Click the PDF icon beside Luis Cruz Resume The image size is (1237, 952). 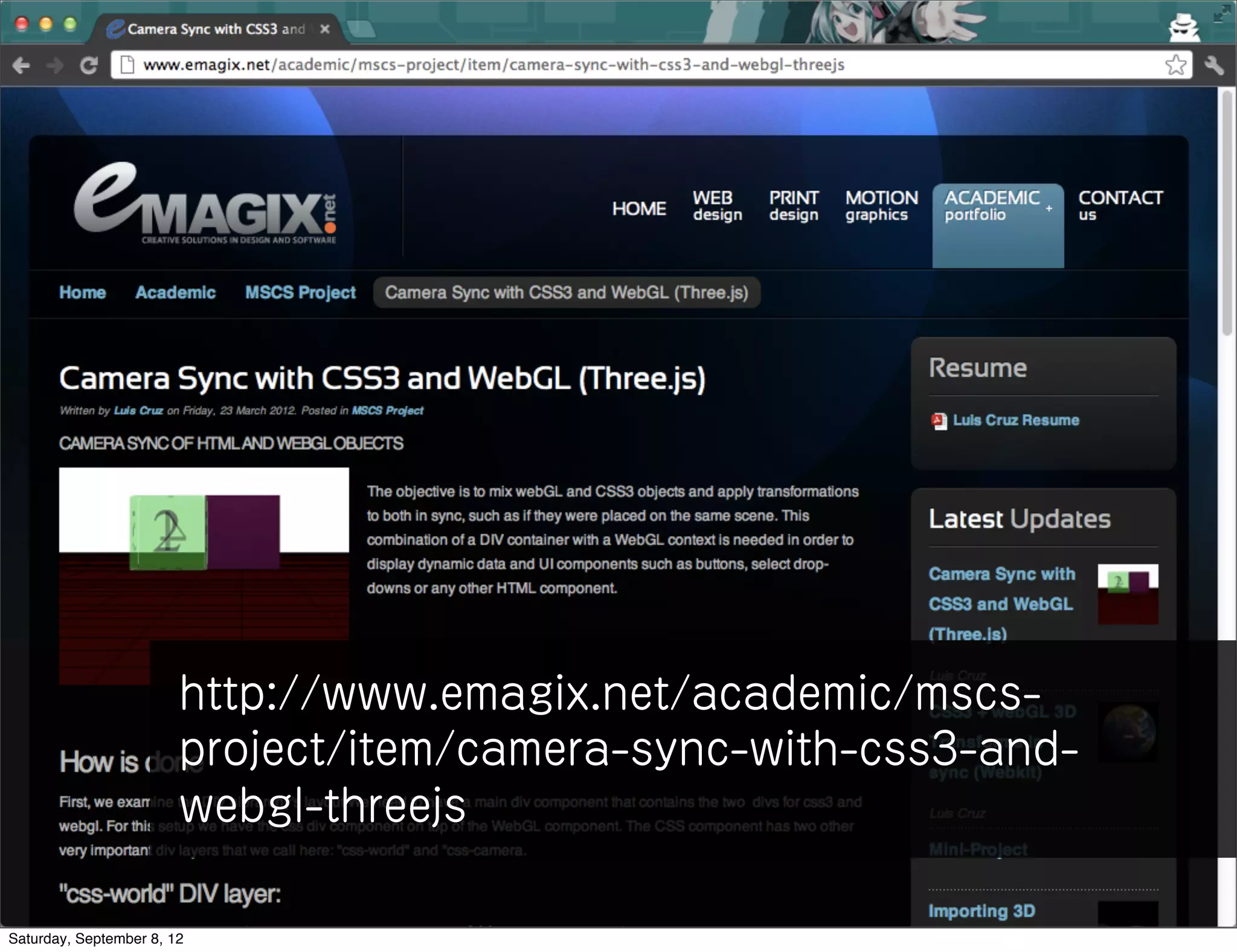tap(939, 421)
